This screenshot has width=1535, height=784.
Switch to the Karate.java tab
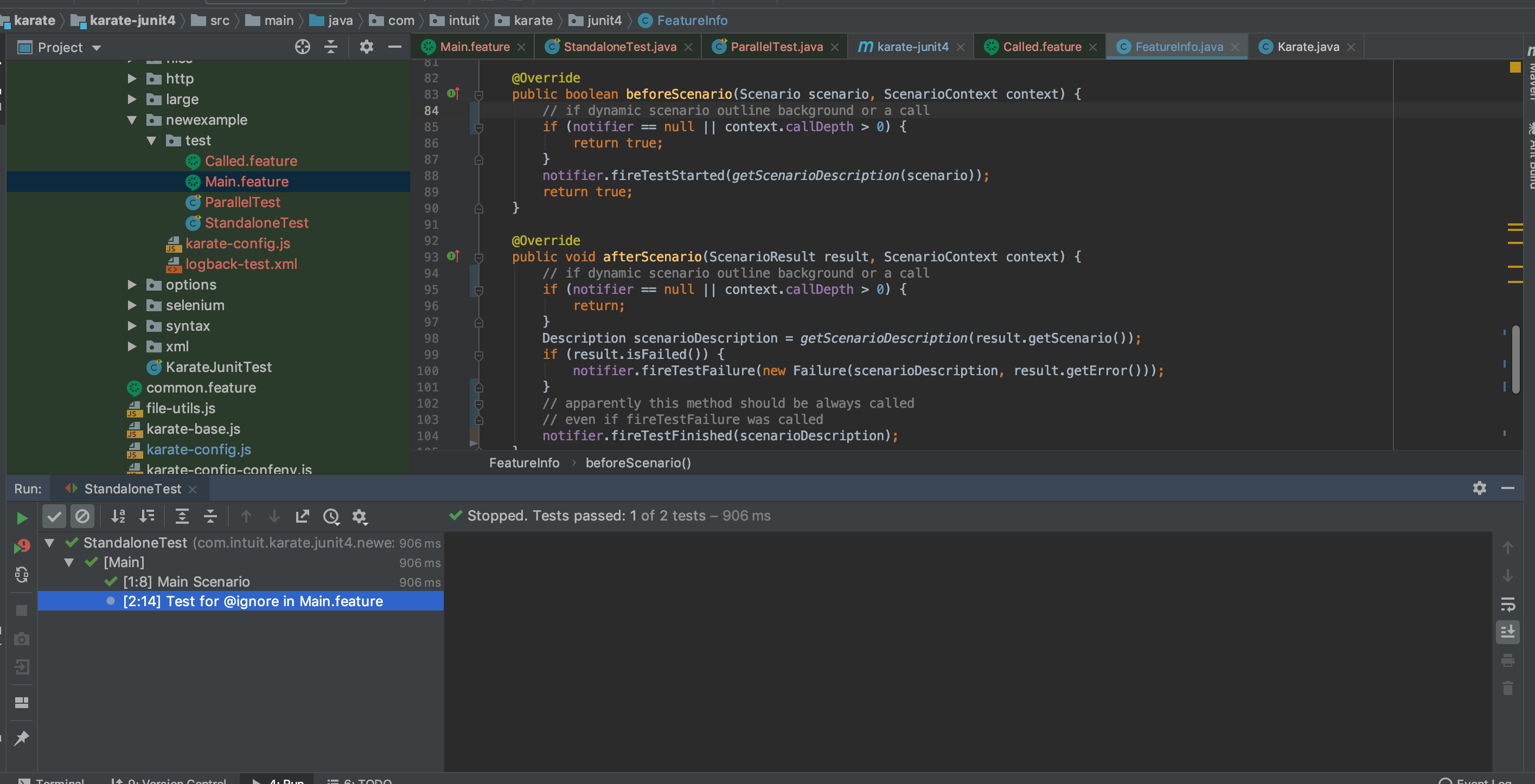1307,47
